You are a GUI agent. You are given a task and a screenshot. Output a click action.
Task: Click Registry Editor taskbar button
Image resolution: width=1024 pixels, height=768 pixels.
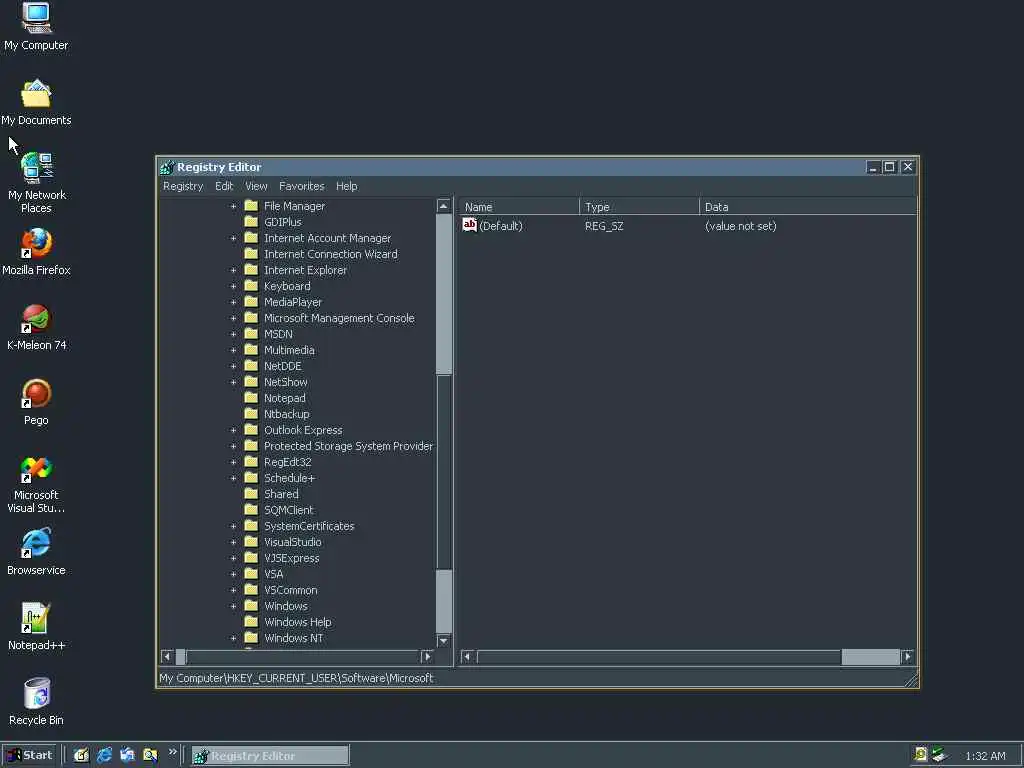[x=270, y=756]
